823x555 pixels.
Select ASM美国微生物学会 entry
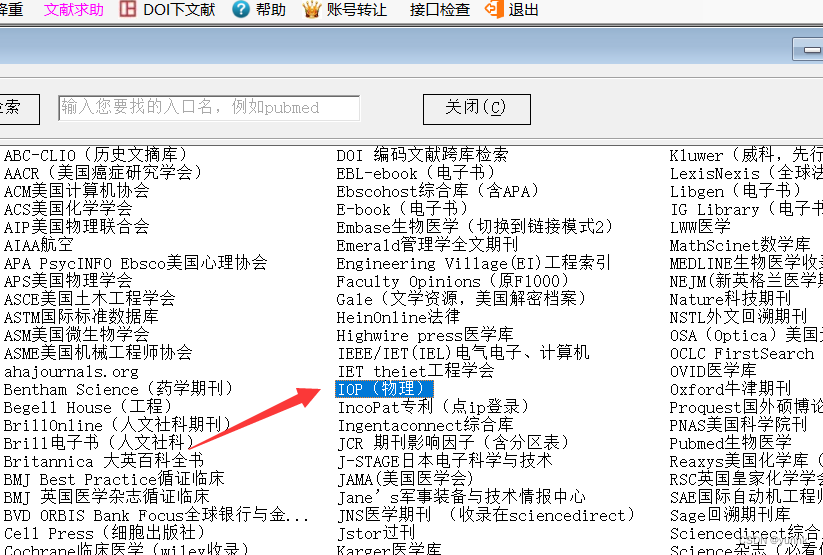pyautogui.click(x=77, y=335)
